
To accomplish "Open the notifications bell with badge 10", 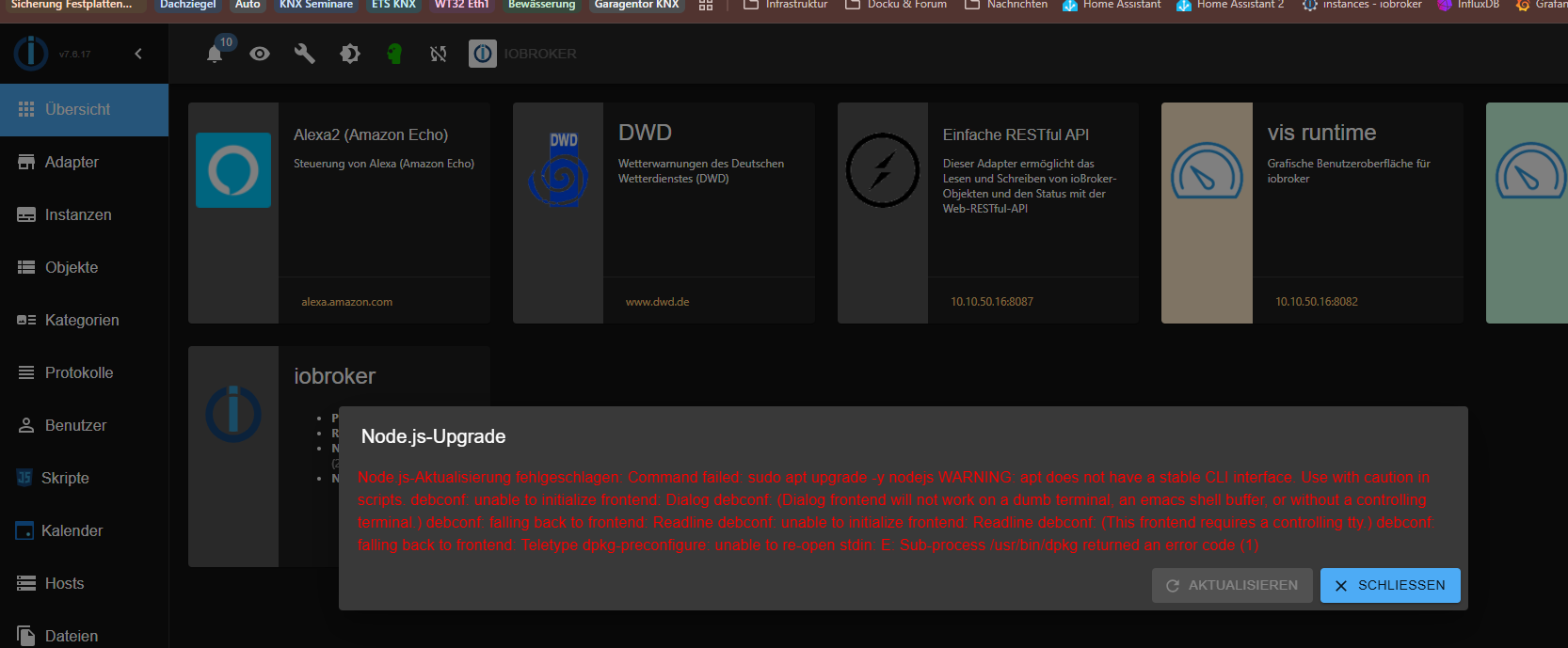I will click(x=216, y=54).
